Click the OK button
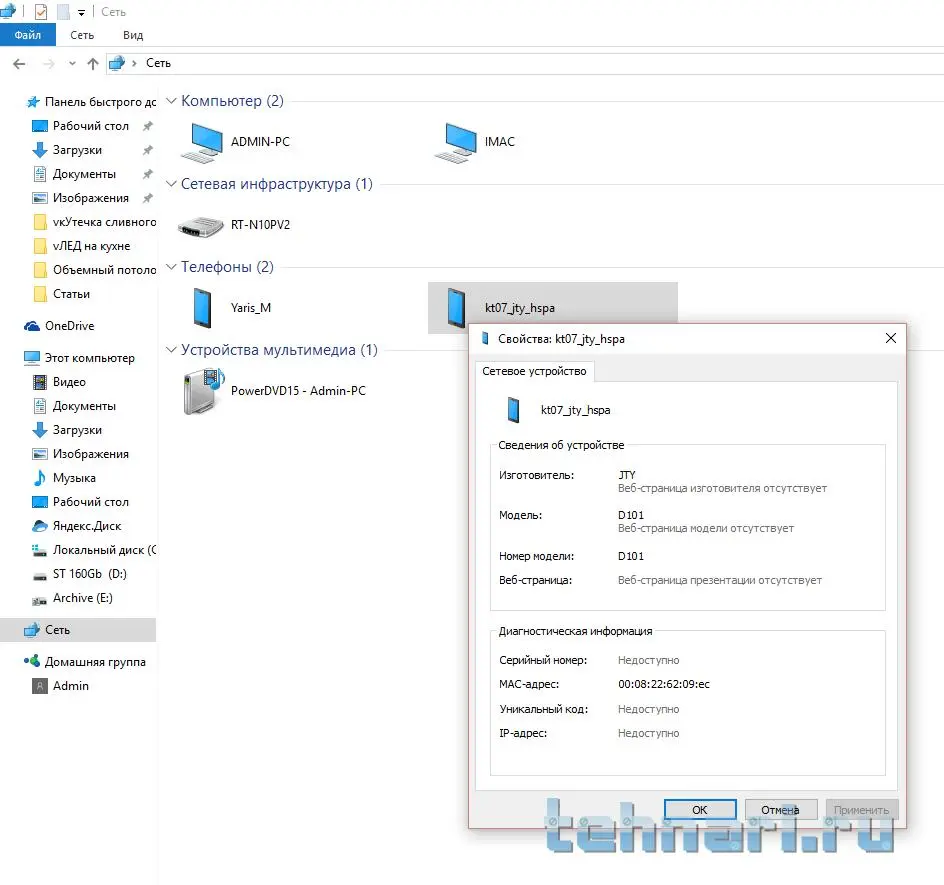 pyautogui.click(x=700, y=810)
